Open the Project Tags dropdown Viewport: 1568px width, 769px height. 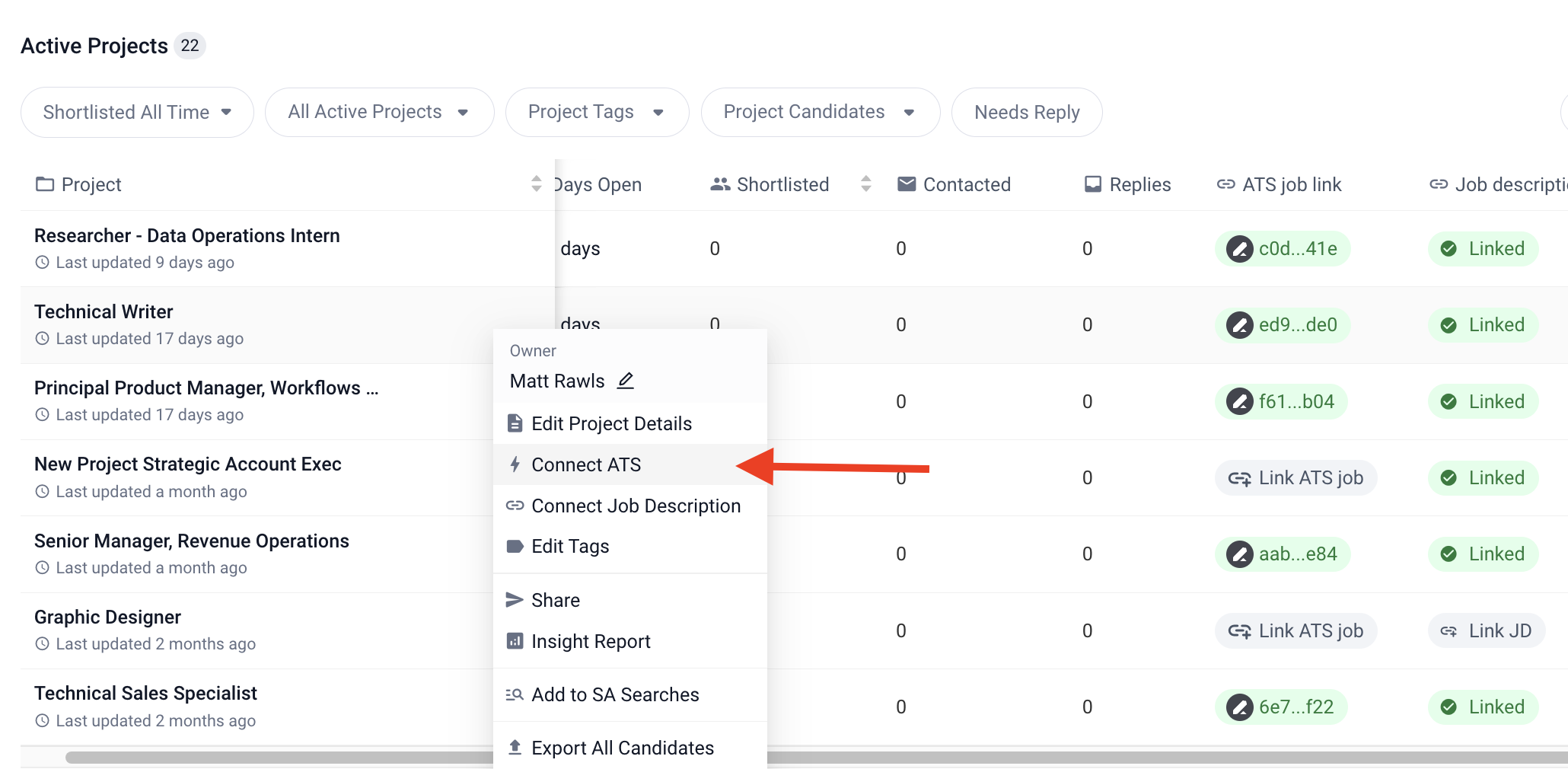[597, 113]
